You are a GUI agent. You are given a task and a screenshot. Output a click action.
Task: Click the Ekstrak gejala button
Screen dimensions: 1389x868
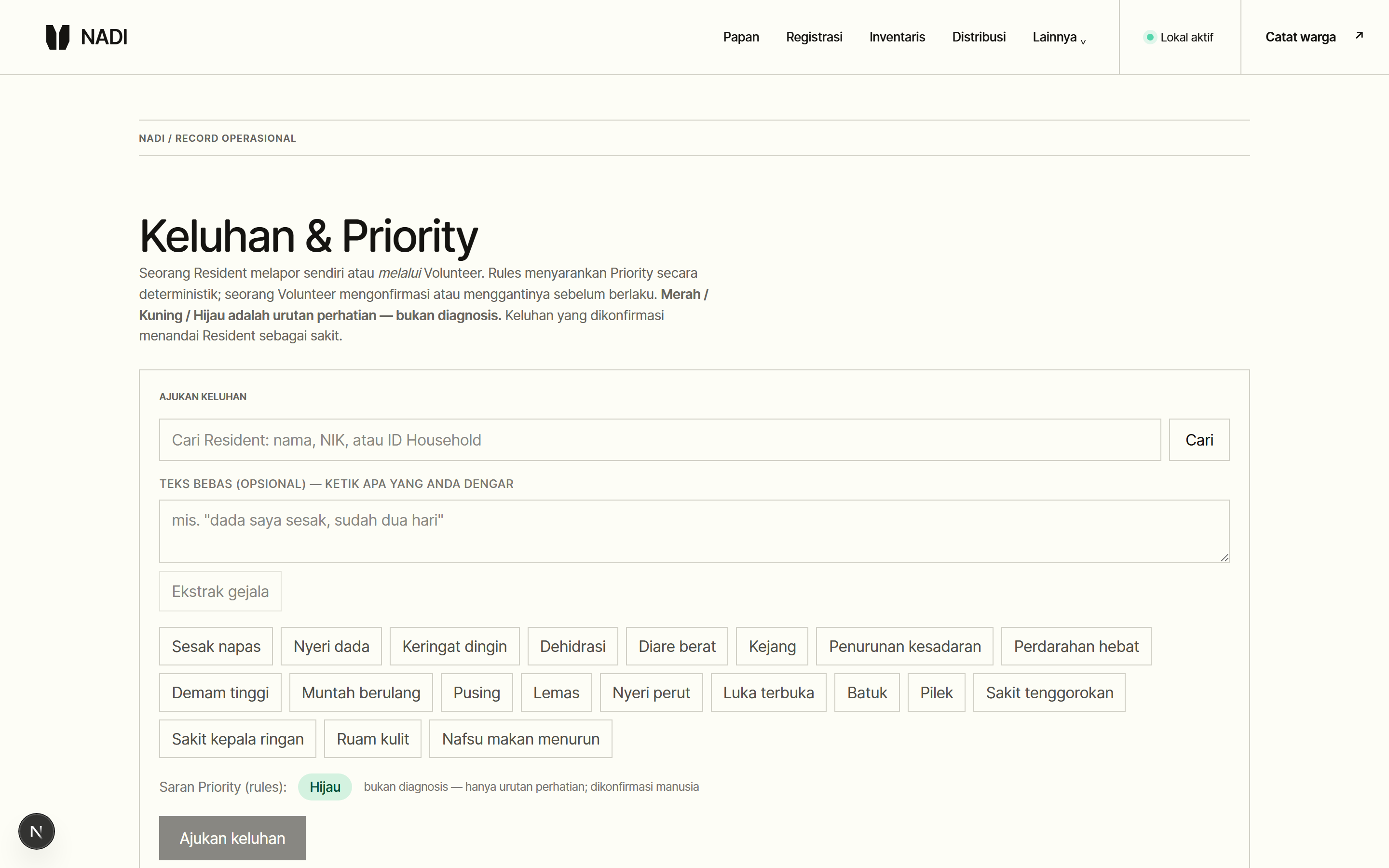coord(220,591)
